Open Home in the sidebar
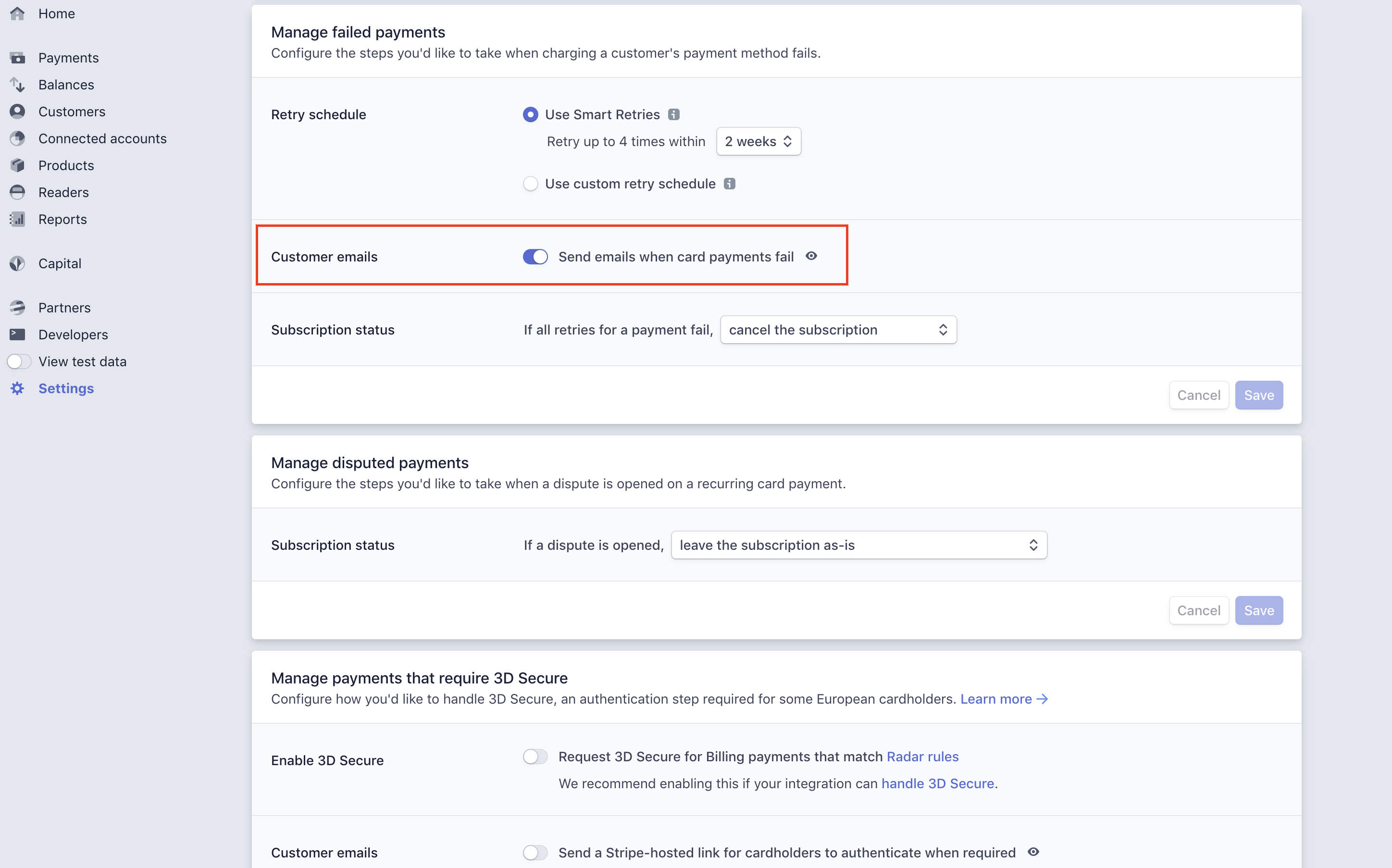 56,13
